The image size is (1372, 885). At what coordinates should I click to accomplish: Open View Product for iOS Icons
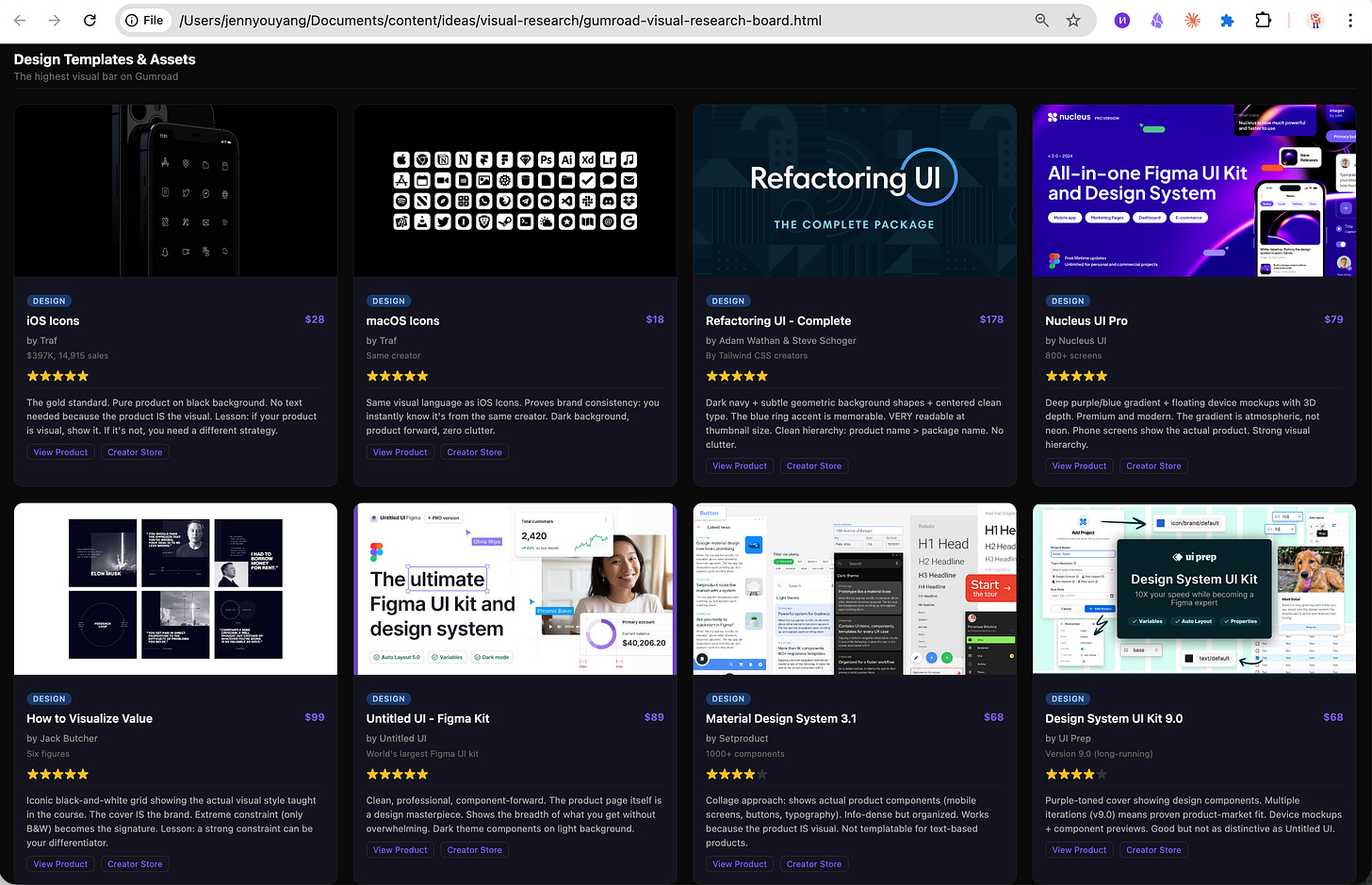[x=60, y=452]
